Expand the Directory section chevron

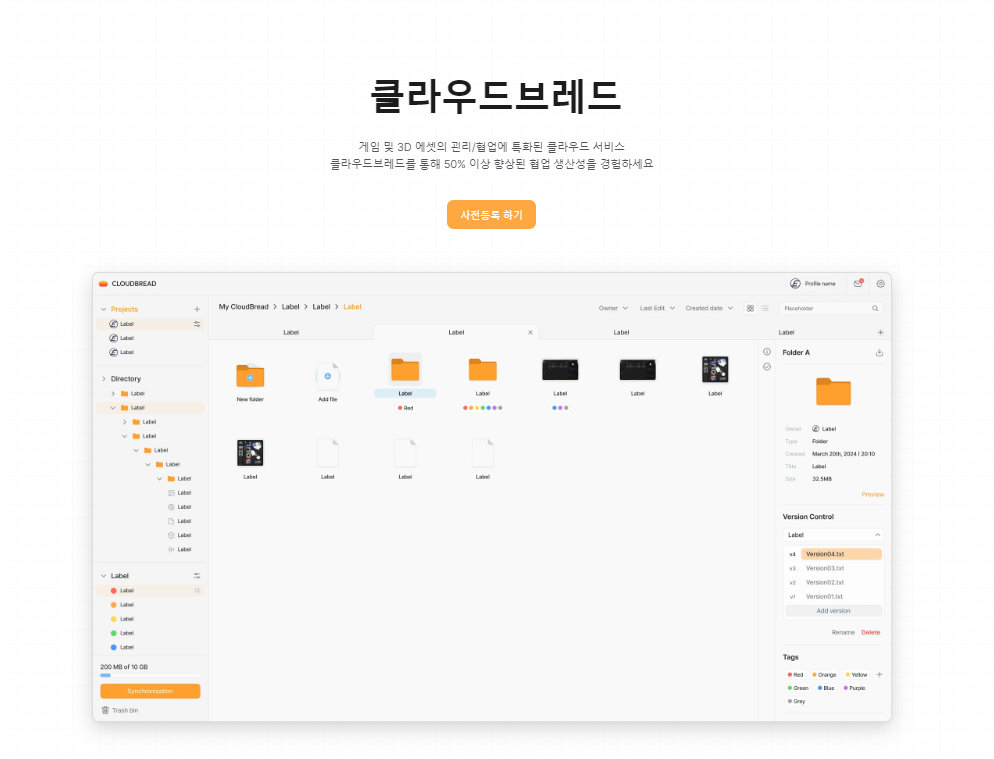pos(103,379)
